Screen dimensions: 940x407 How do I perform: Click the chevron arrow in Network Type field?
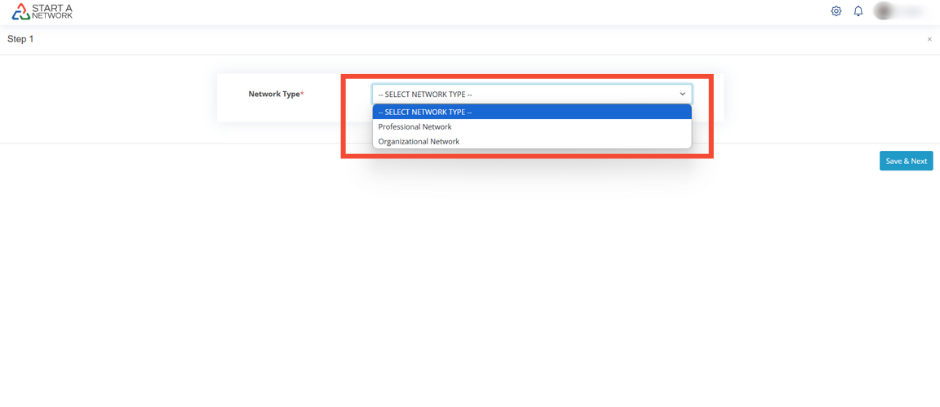pos(683,94)
